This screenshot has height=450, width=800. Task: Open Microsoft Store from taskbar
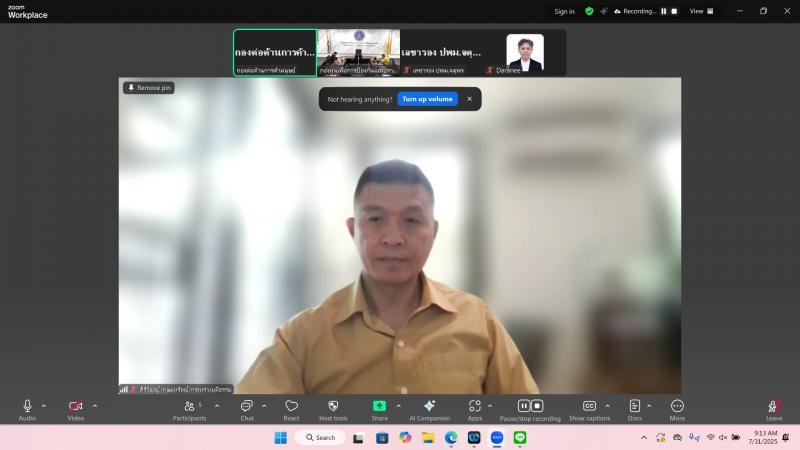pyautogui.click(x=382, y=438)
